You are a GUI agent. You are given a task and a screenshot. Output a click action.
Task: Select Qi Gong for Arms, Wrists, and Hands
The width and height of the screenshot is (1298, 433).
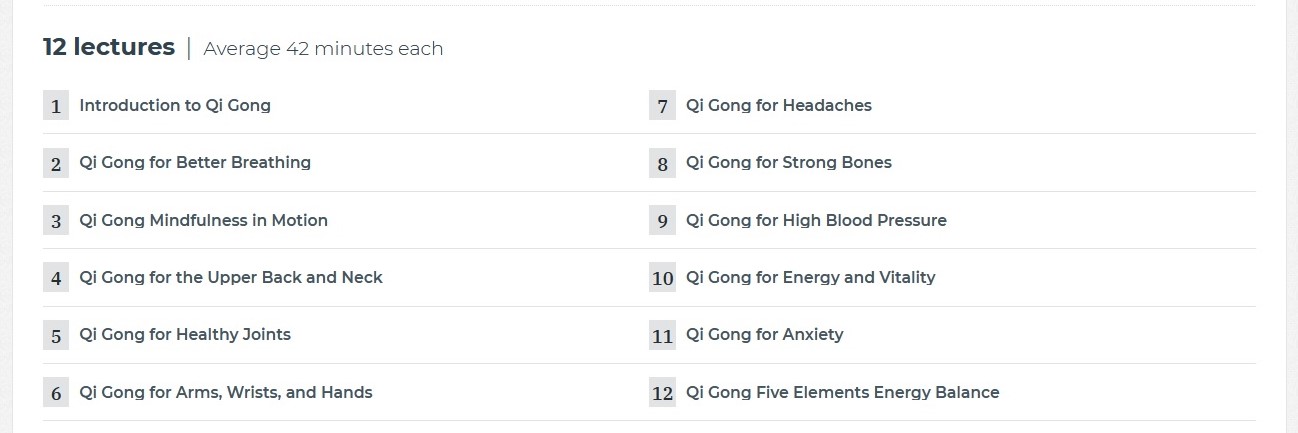[226, 392]
